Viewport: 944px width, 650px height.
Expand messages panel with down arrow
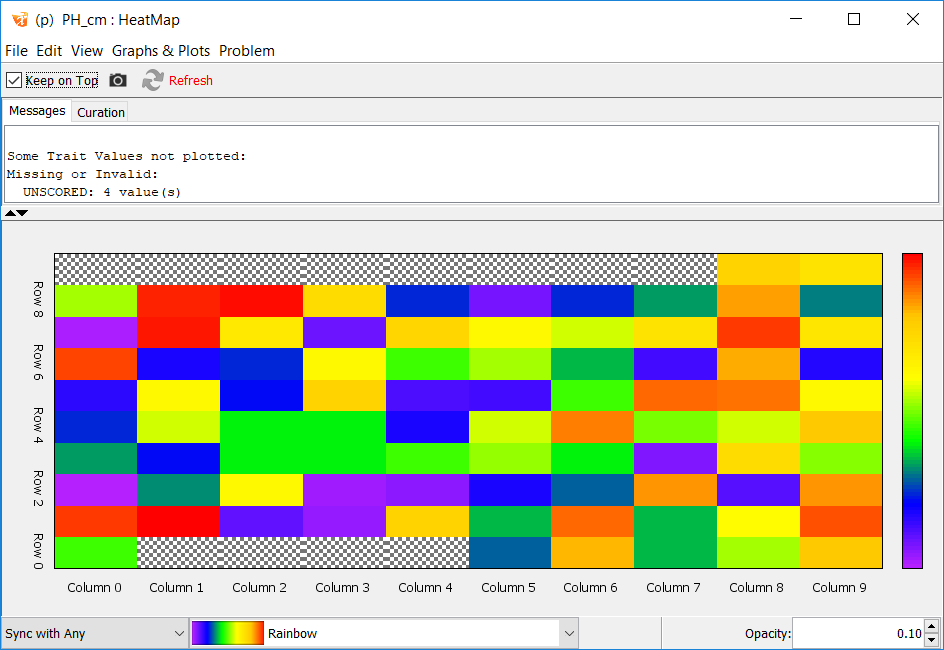click(23, 213)
